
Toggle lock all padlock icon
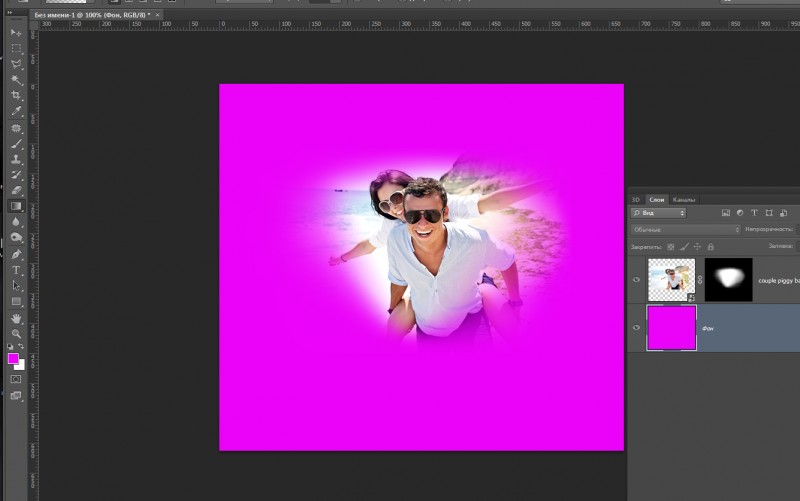tap(710, 247)
